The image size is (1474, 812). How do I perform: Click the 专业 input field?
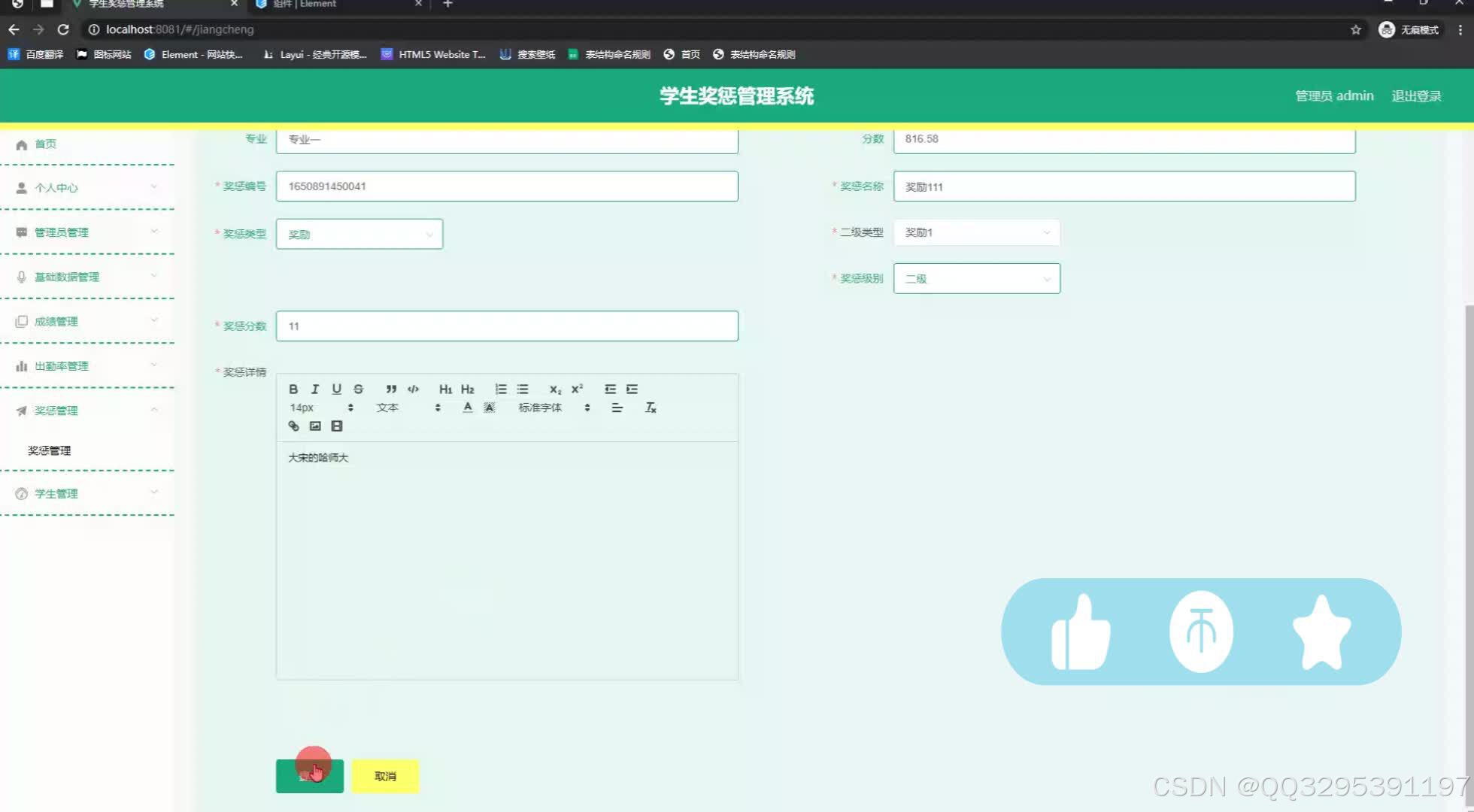[x=507, y=140]
